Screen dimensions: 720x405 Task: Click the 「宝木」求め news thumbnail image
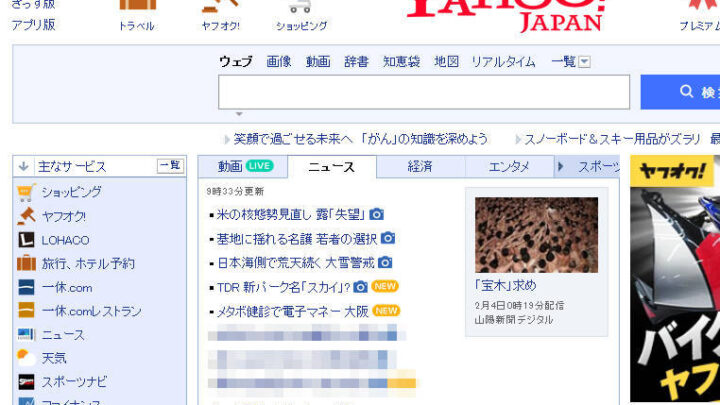coord(536,235)
